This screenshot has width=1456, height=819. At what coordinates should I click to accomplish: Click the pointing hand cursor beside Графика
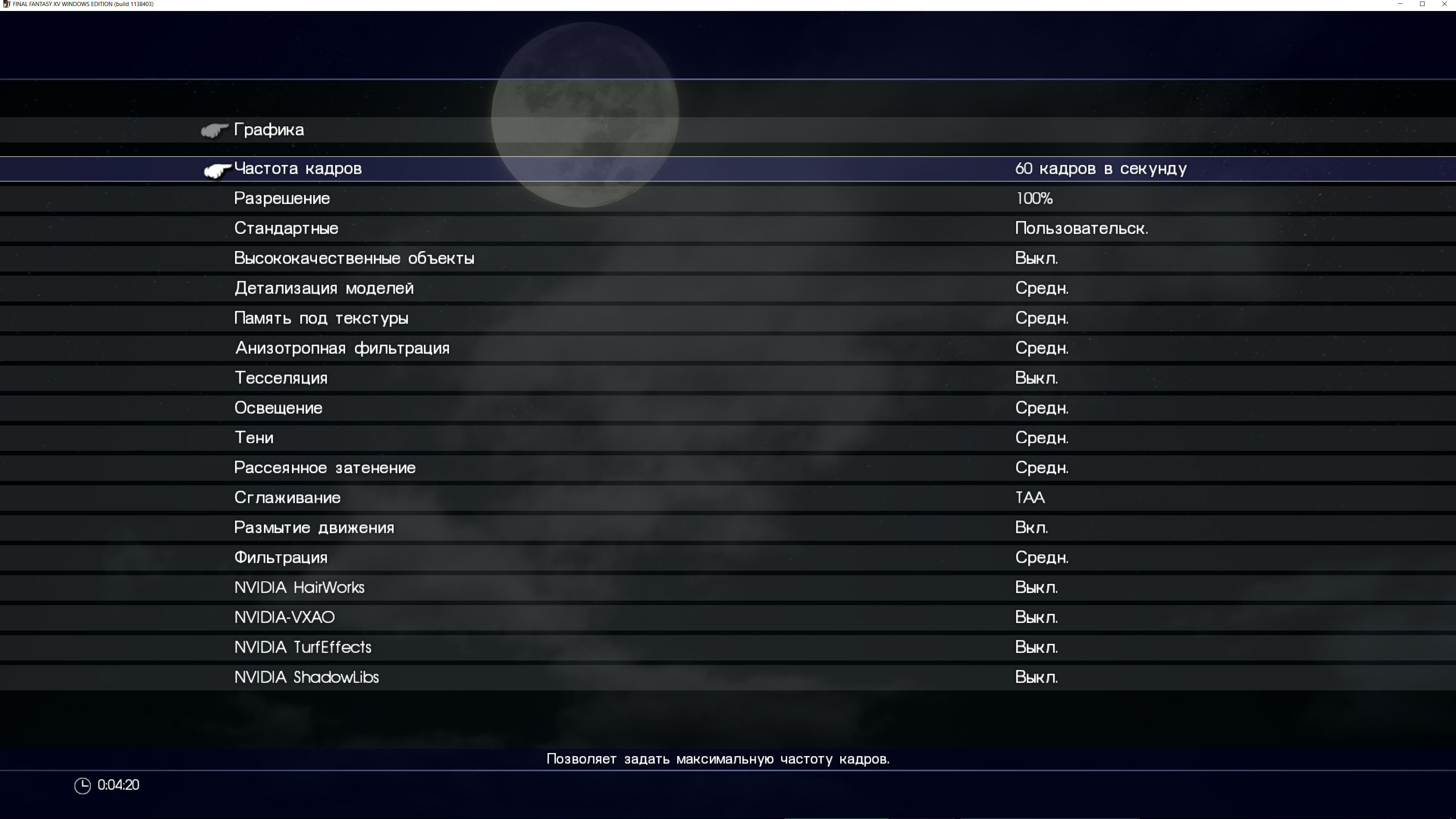(x=214, y=130)
